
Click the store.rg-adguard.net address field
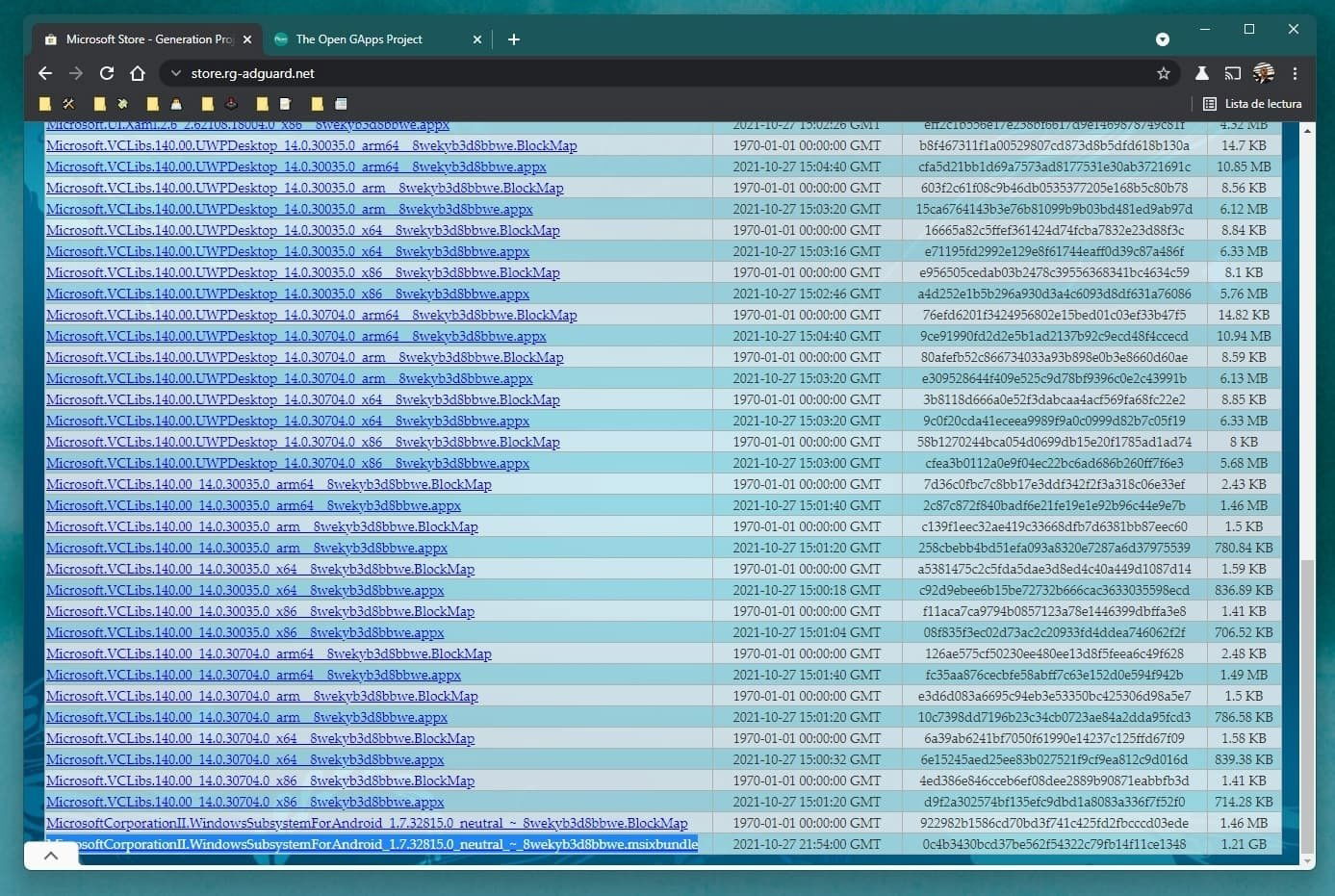pyautogui.click(x=664, y=73)
